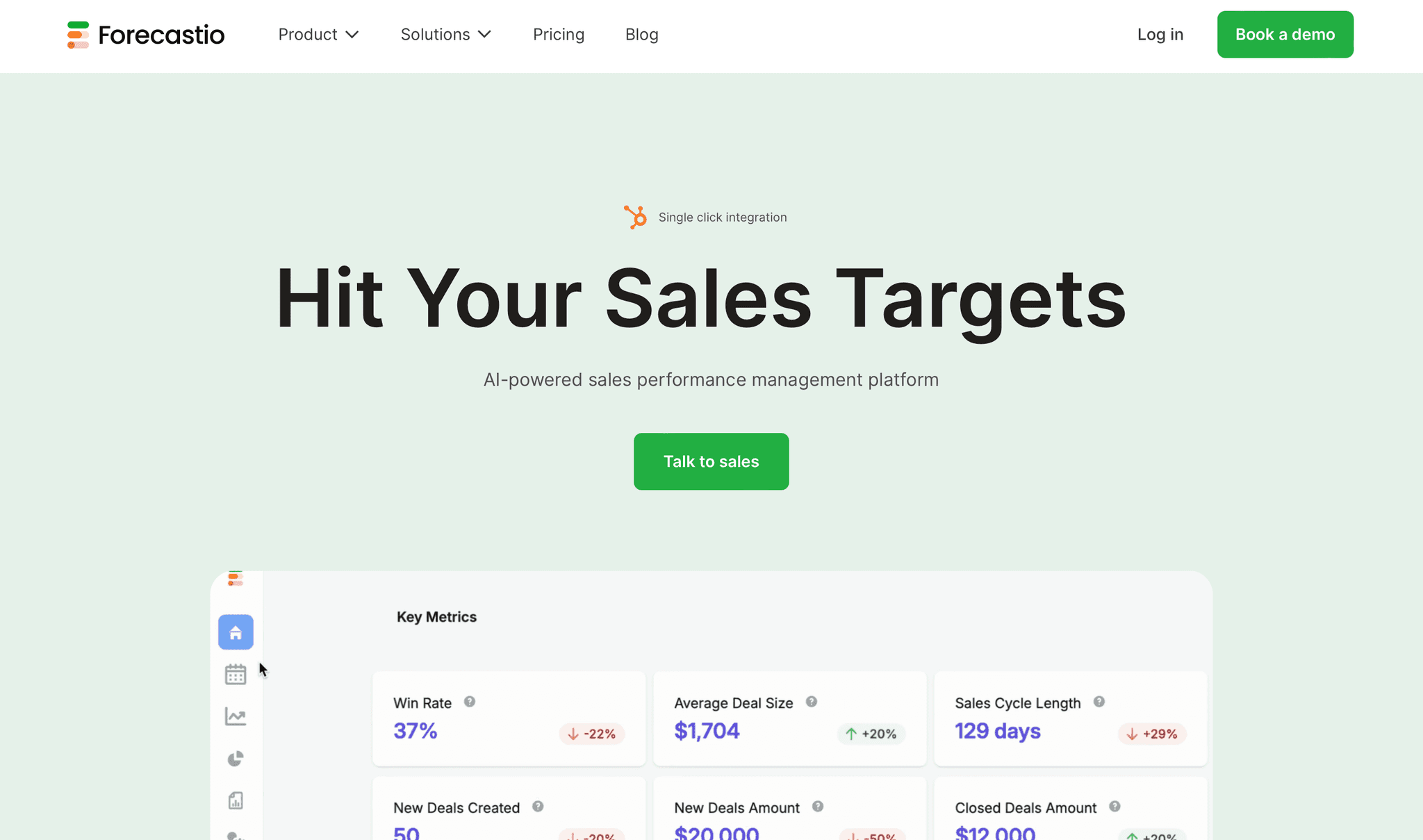Click the HubSpot sprocket integration icon
1423x840 pixels.
634,216
